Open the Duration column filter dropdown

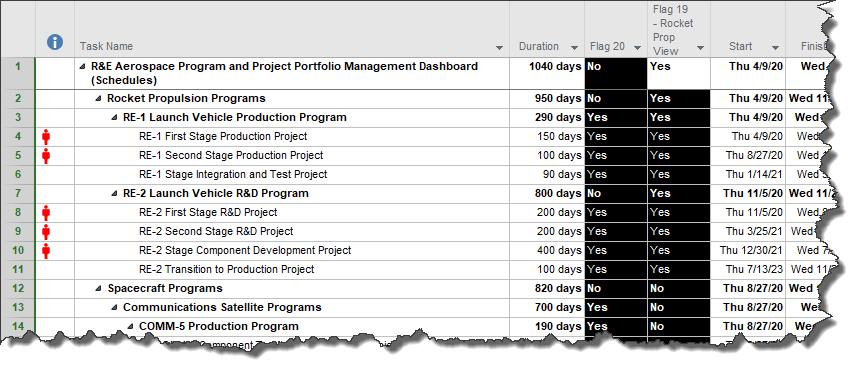coord(574,48)
